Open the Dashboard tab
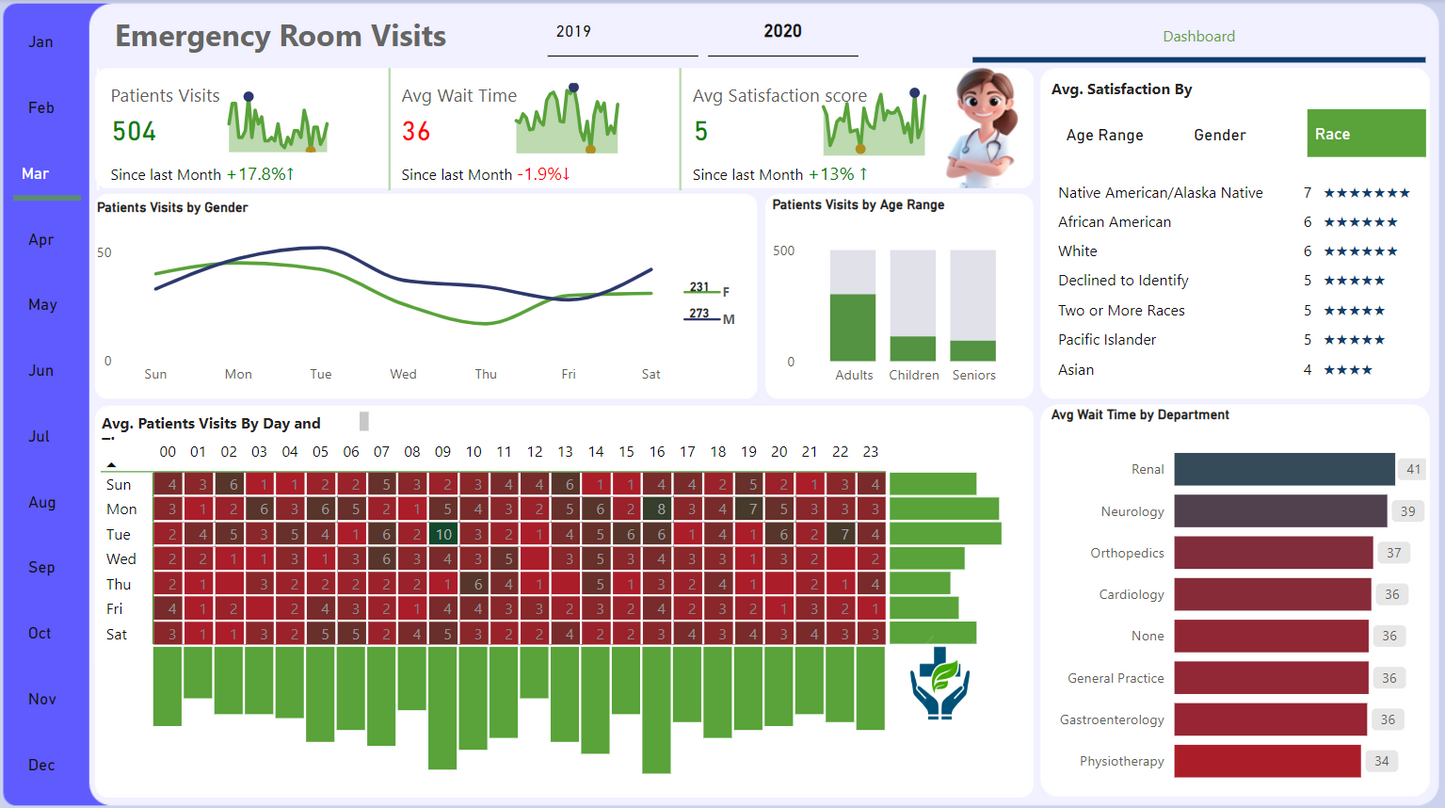 [x=1198, y=37]
